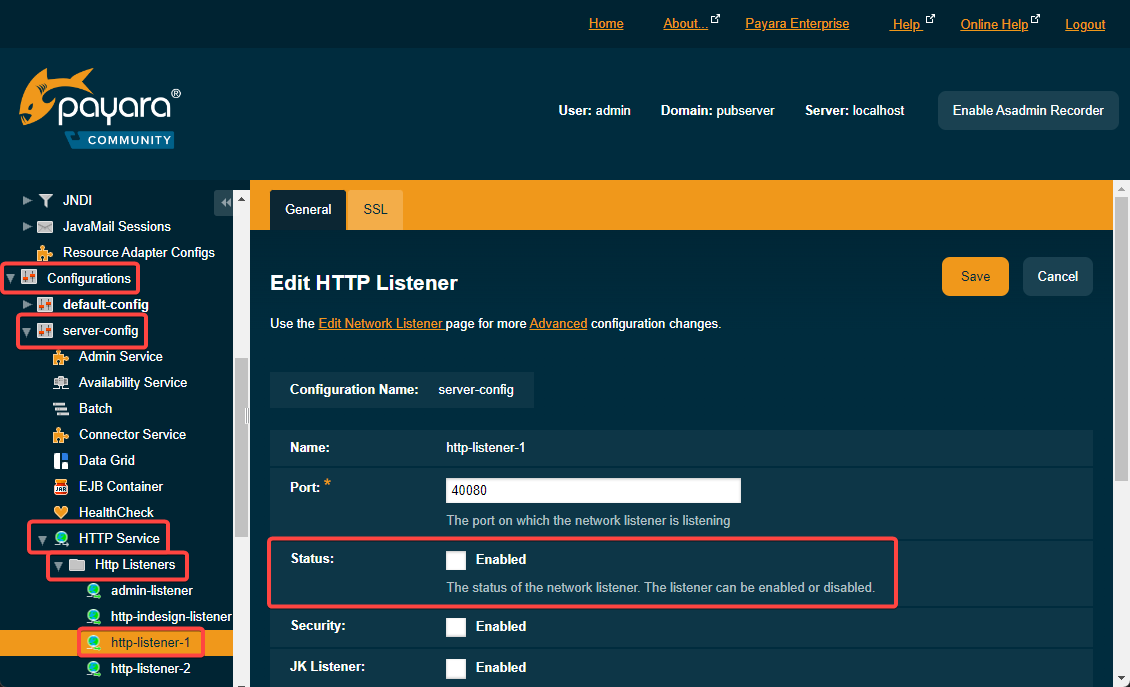Click the Data Grid icon in sidebar
Image resolution: width=1130 pixels, height=687 pixels.
pos(61,461)
